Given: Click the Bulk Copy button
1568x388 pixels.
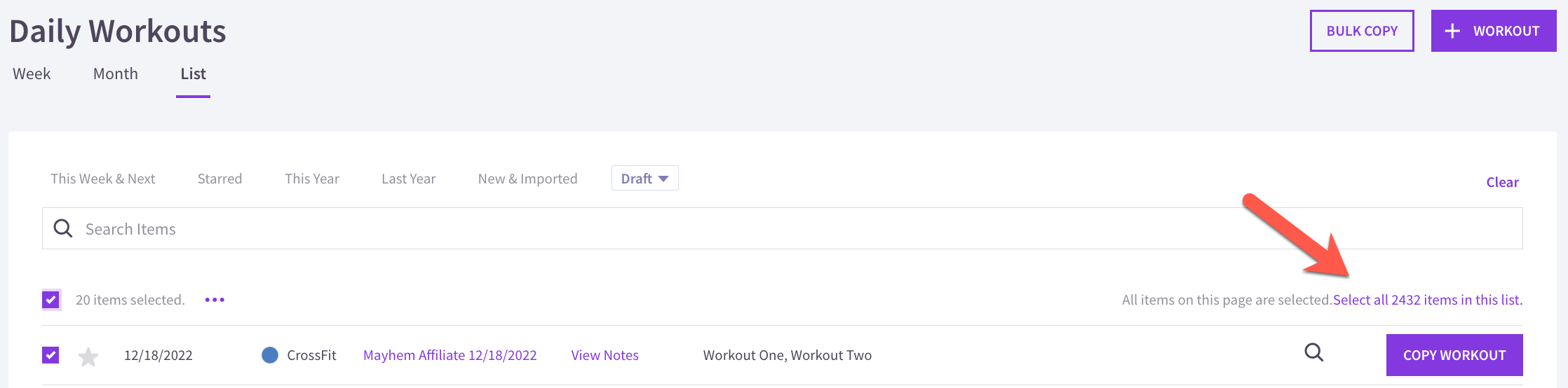Looking at the screenshot, I should tap(1362, 31).
